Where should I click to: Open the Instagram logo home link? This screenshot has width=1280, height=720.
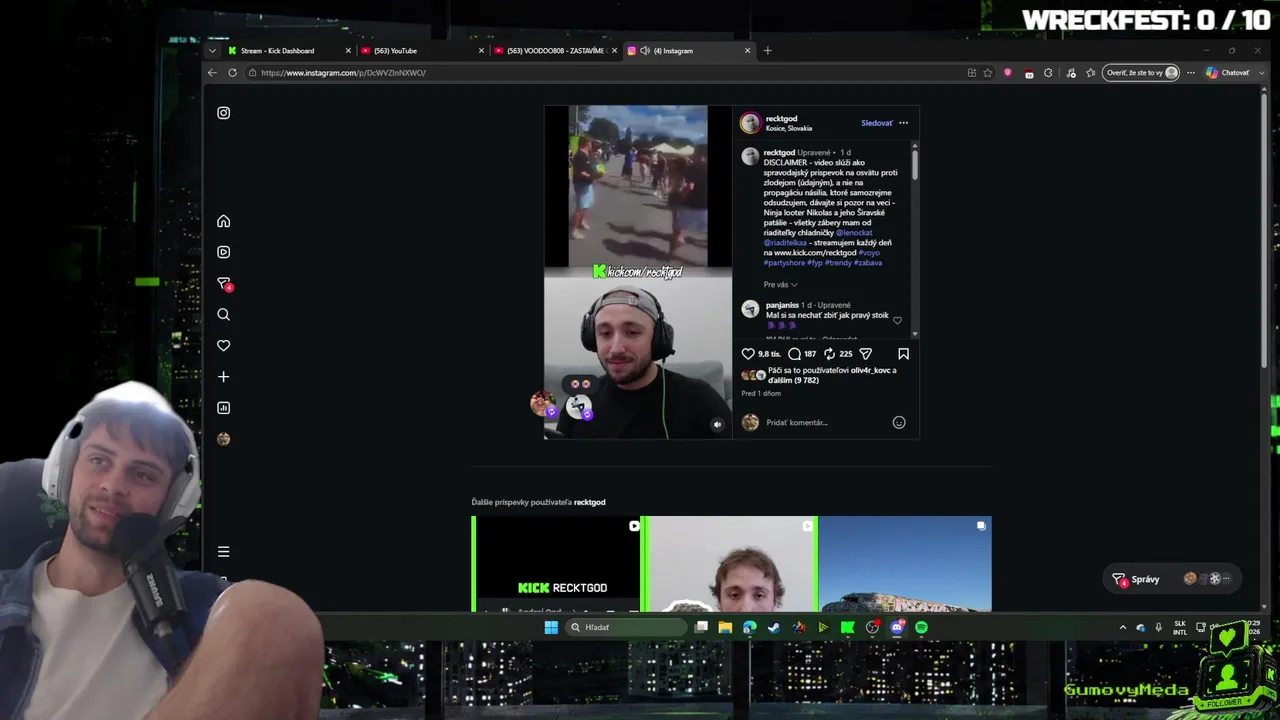[224, 113]
